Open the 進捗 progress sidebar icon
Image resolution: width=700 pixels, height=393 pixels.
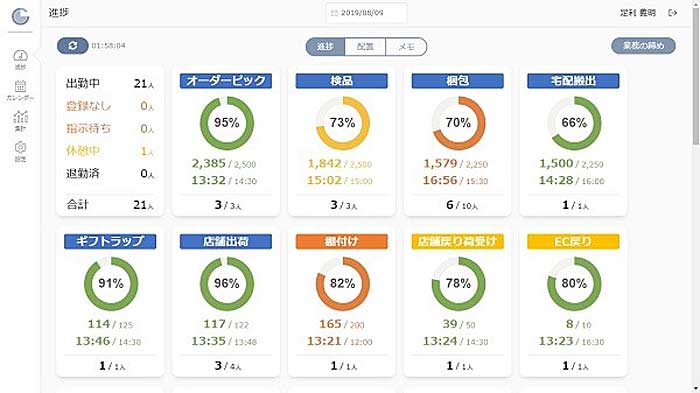pos(21,59)
